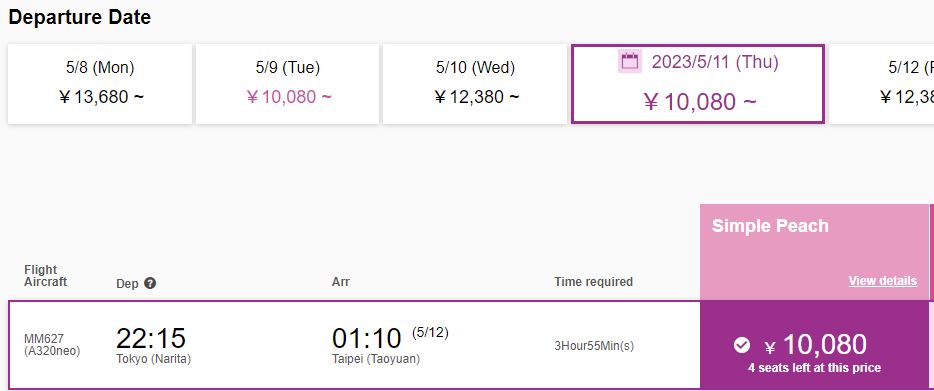The image size is (934, 391).
Task: Select the 5/9 (Tue) departure date
Action: 288,83
